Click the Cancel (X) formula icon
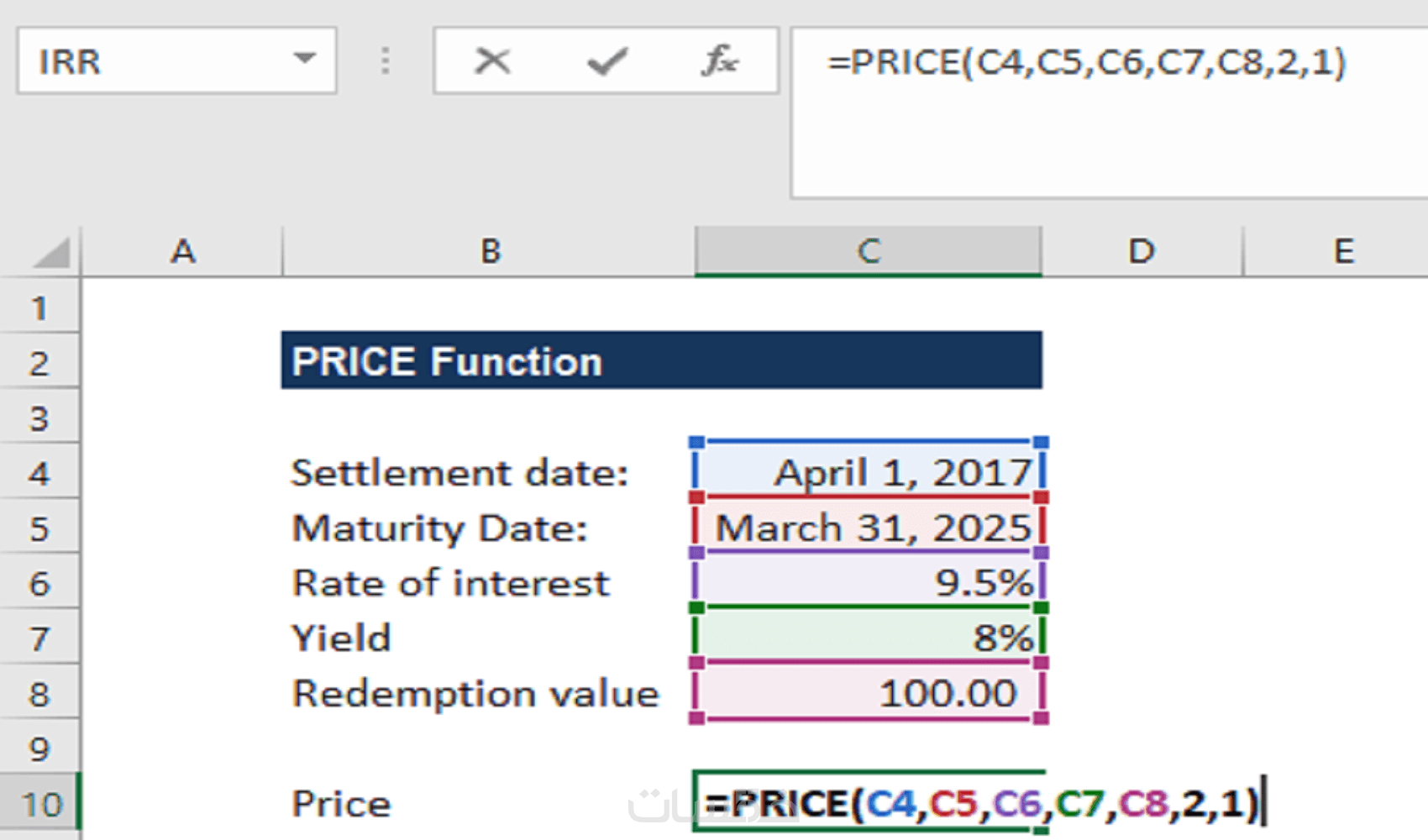This screenshot has width=1428, height=840. (x=492, y=60)
